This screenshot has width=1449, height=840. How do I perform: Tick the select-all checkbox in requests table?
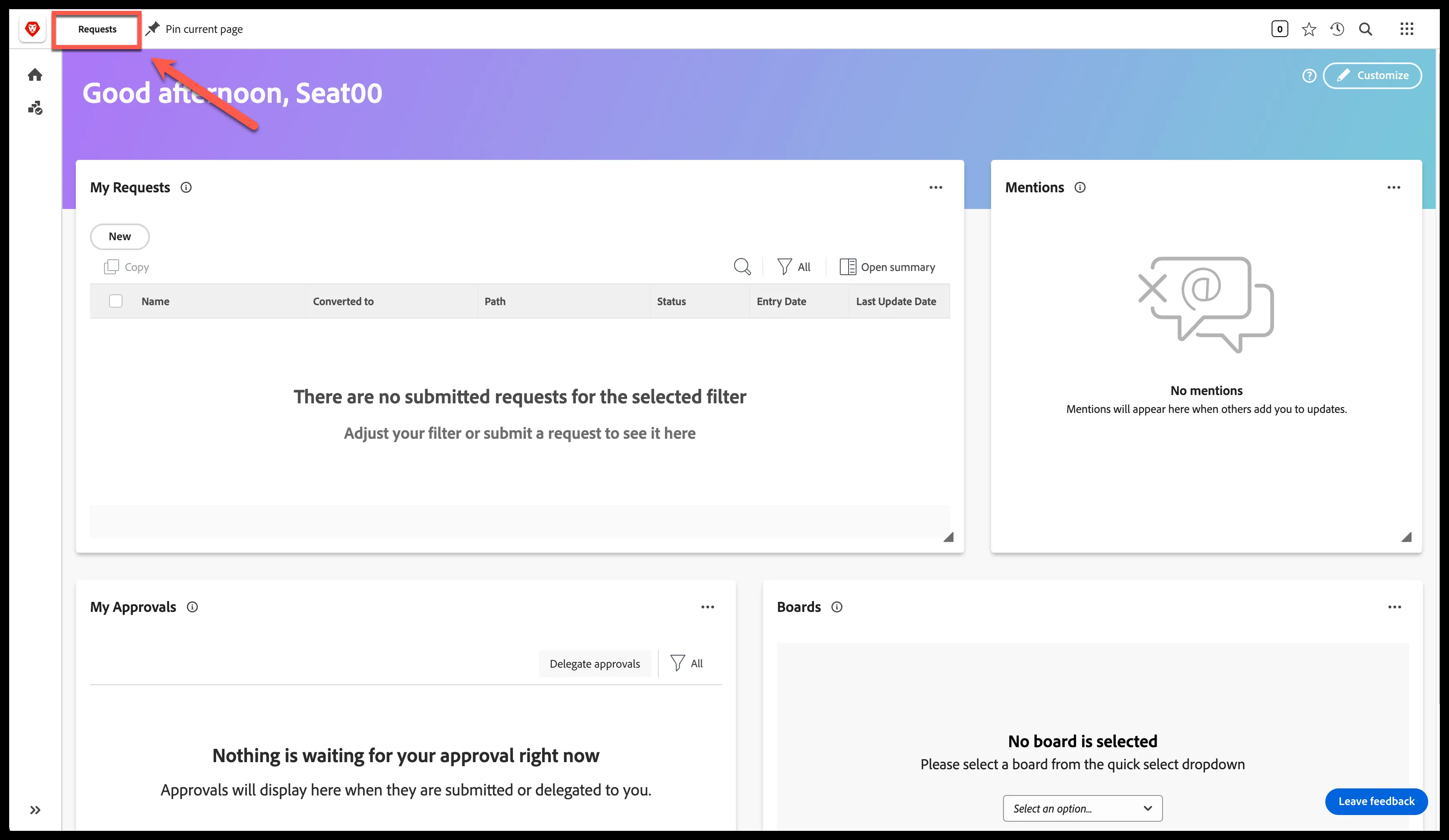coord(116,301)
